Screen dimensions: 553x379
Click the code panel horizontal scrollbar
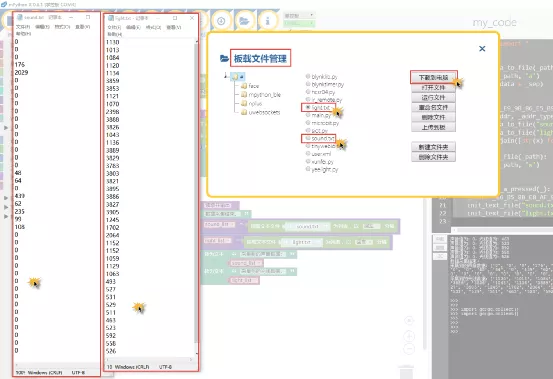point(503,230)
